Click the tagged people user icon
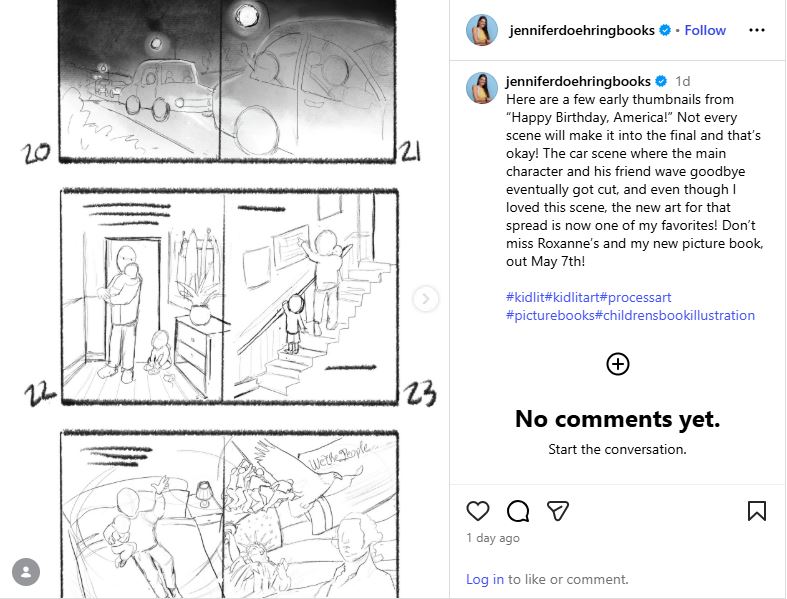The height and width of the screenshot is (599, 787). (26, 572)
